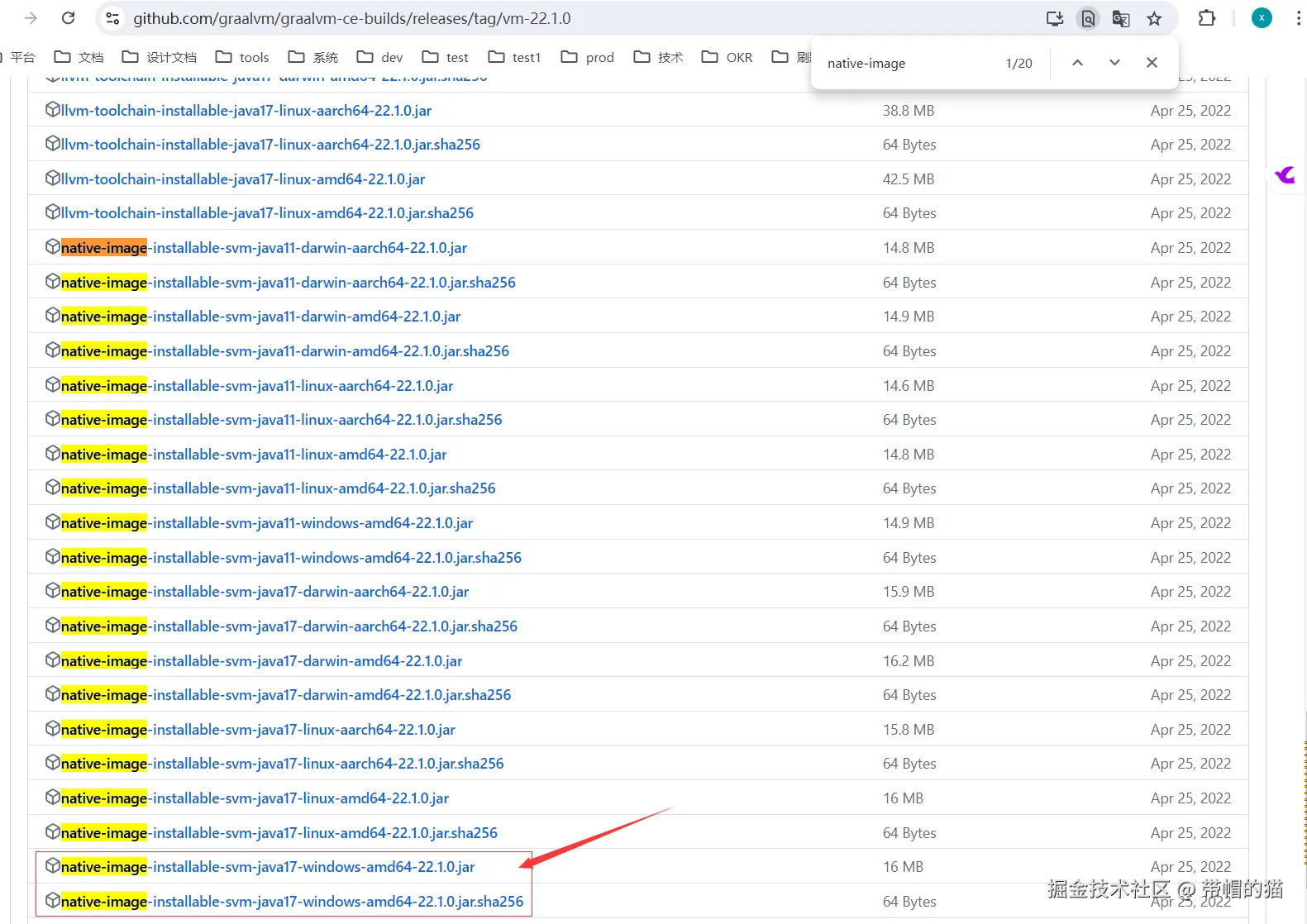Screen dimensions: 1307x924
Task: Download native-image java11 linux-aarch64 jar
Action: coord(257,386)
